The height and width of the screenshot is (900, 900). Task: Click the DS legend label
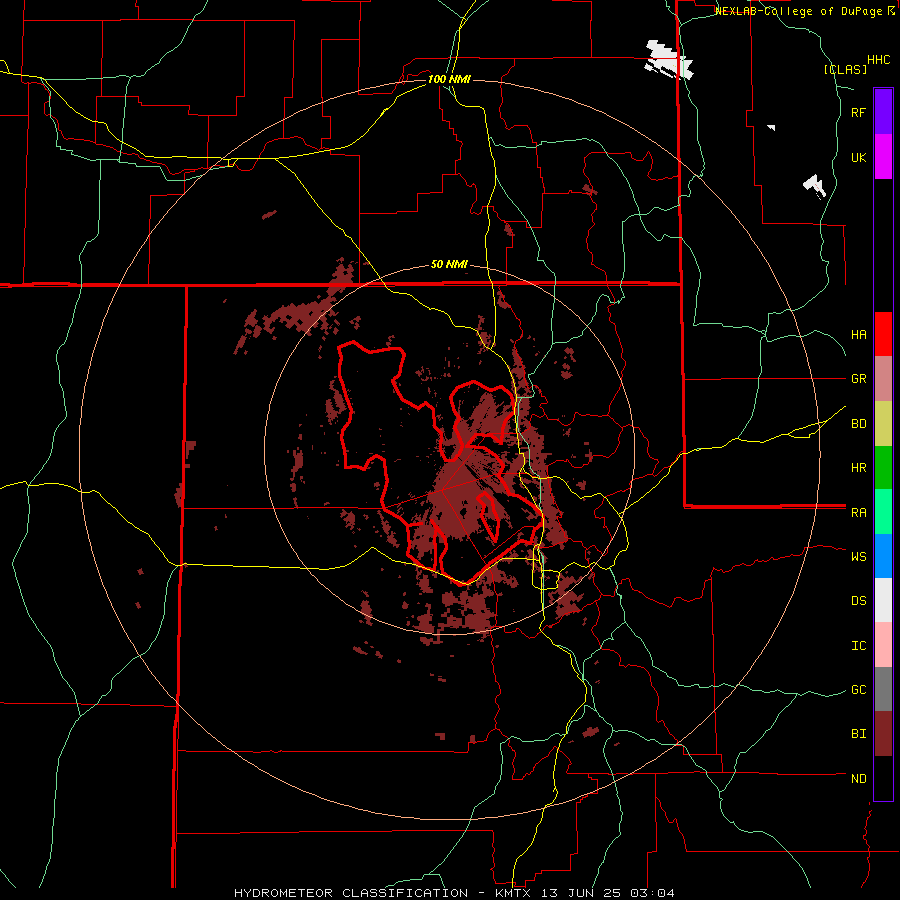(x=858, y=601)
